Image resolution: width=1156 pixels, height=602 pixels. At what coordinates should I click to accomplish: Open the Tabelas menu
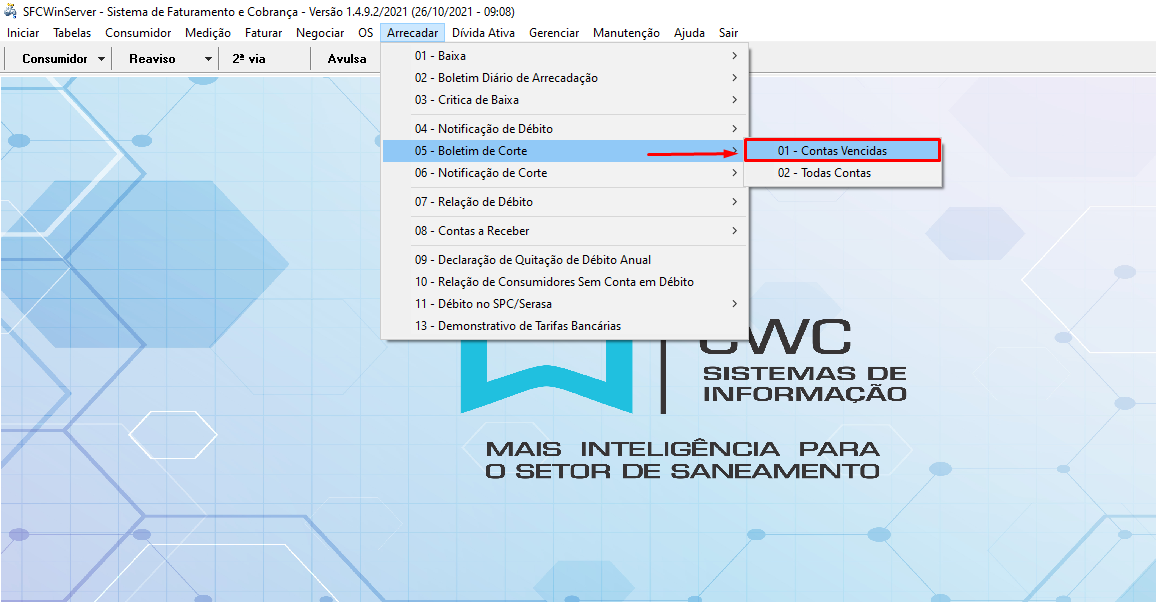[x=71, y=32]
